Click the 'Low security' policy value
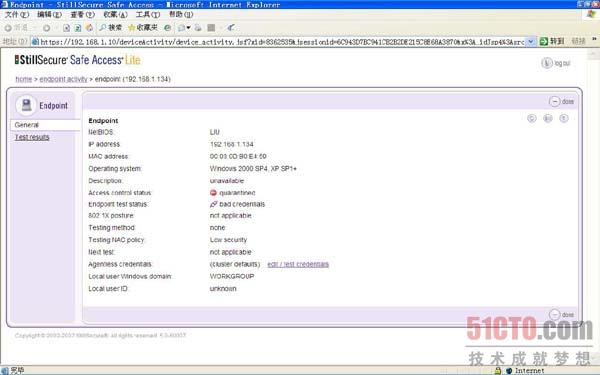Image resolution: width=600 pixels, height=375 pixels. tap(228, 240)
